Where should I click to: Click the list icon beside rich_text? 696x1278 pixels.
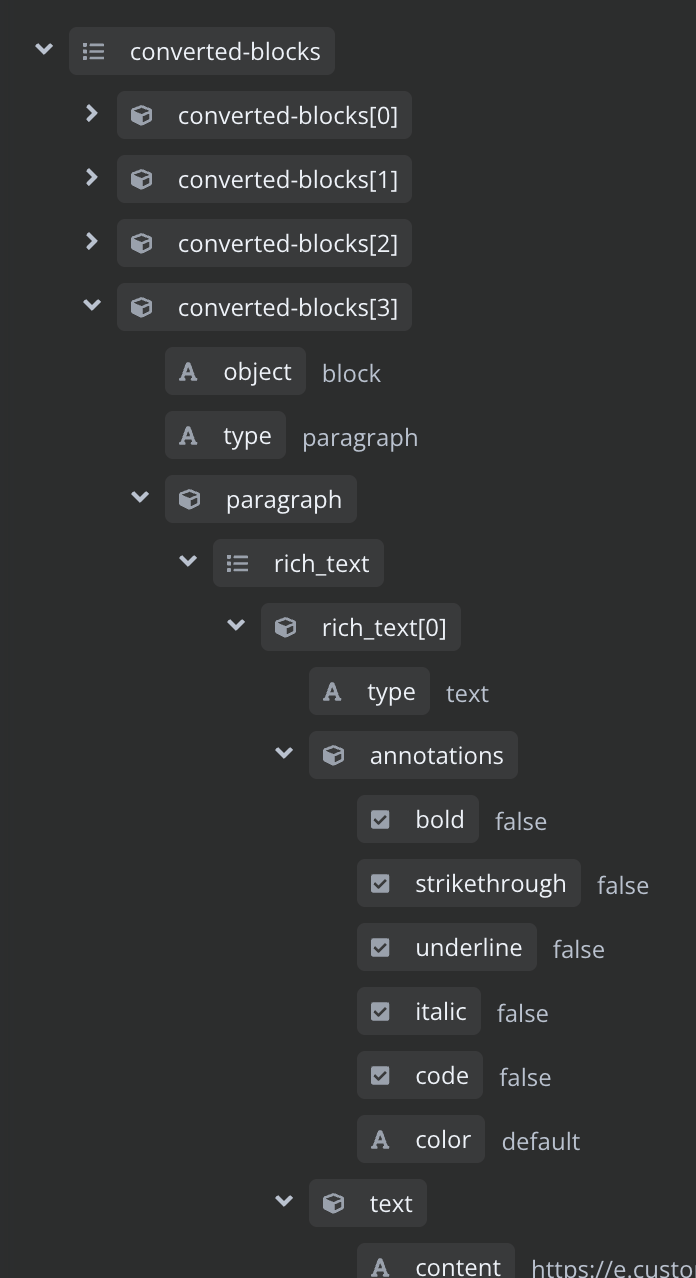tap(237, 563)
